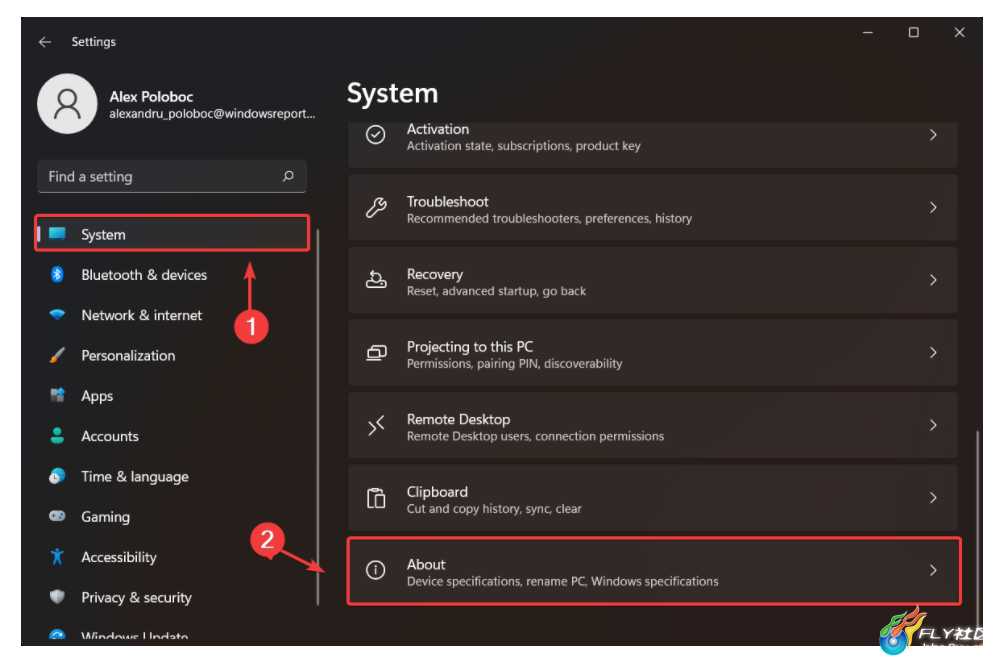Expand the Clipboard row chevron

pyautogui.click(x=933, y=497)
